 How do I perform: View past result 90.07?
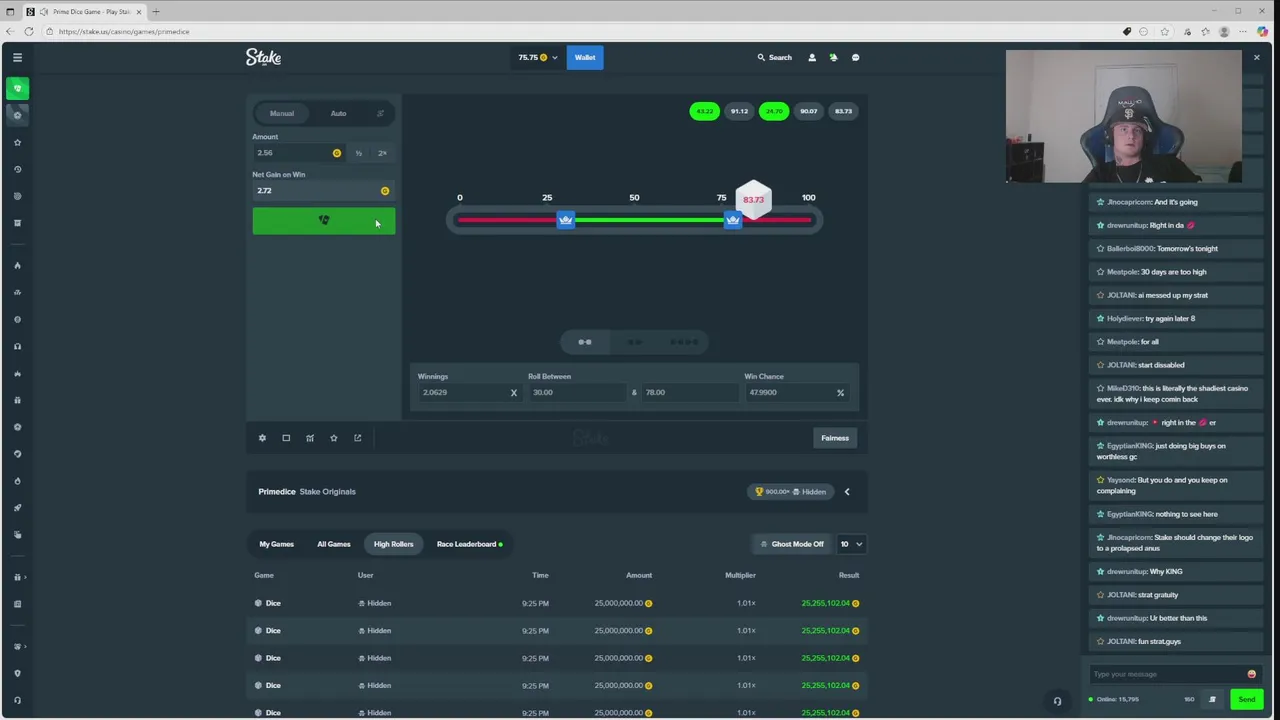(809, 111)
